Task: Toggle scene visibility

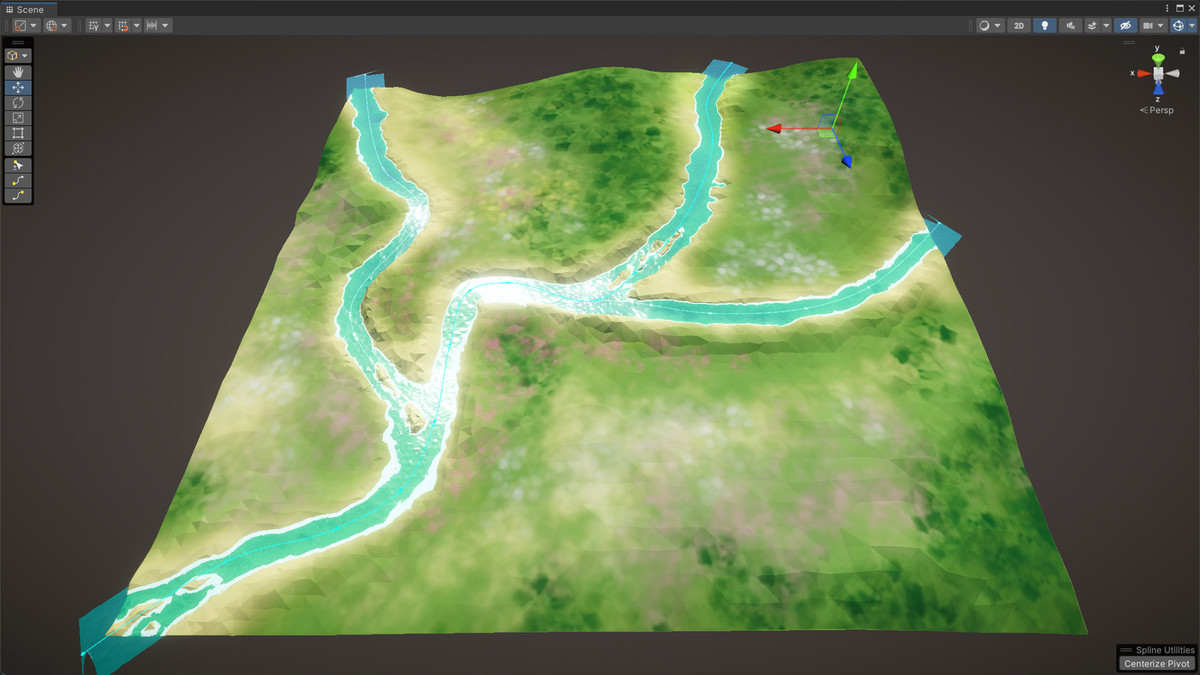Action: (1124, 25)
